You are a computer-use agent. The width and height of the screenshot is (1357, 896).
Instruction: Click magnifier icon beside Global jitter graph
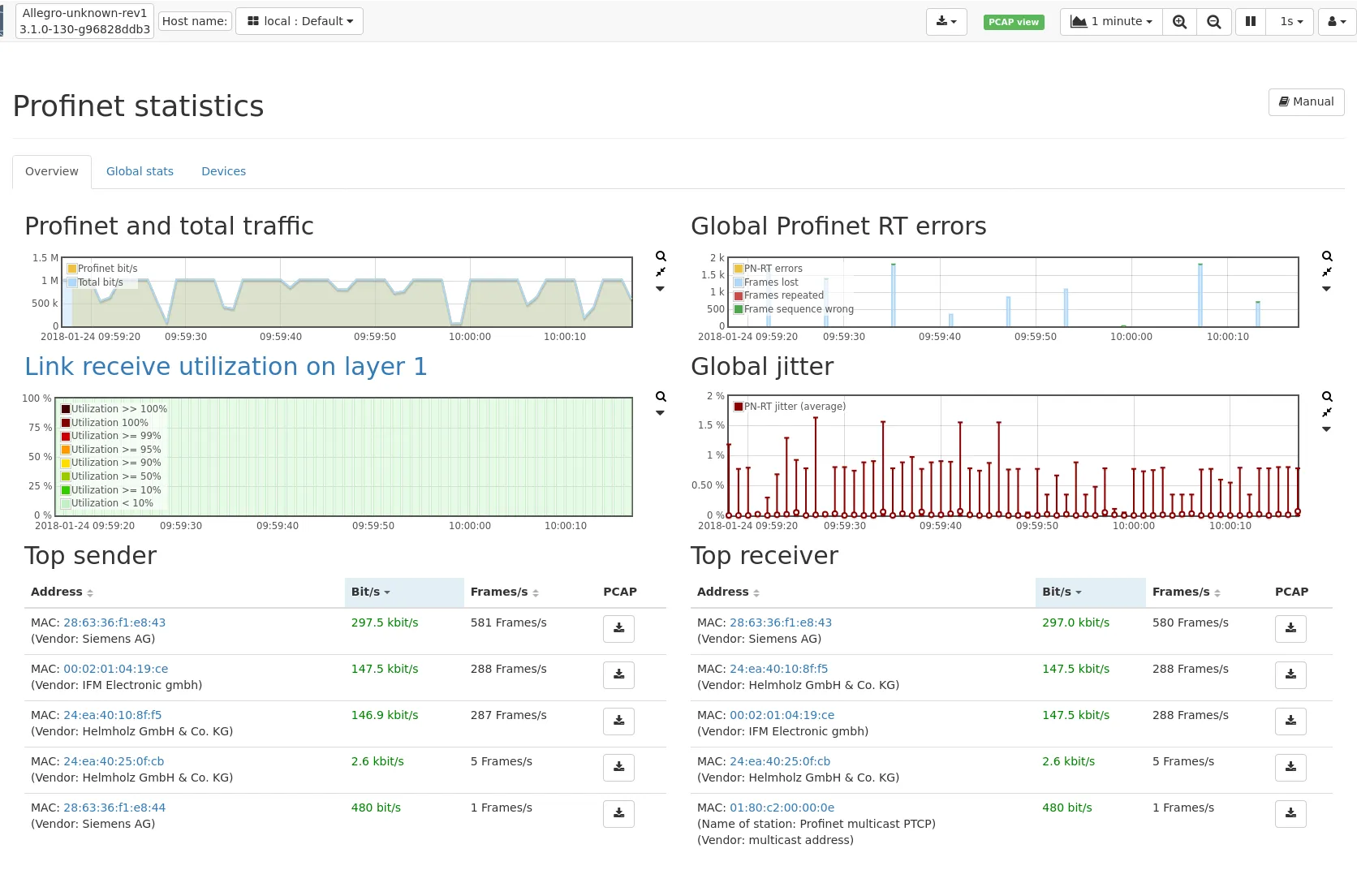coord(1326,397)
